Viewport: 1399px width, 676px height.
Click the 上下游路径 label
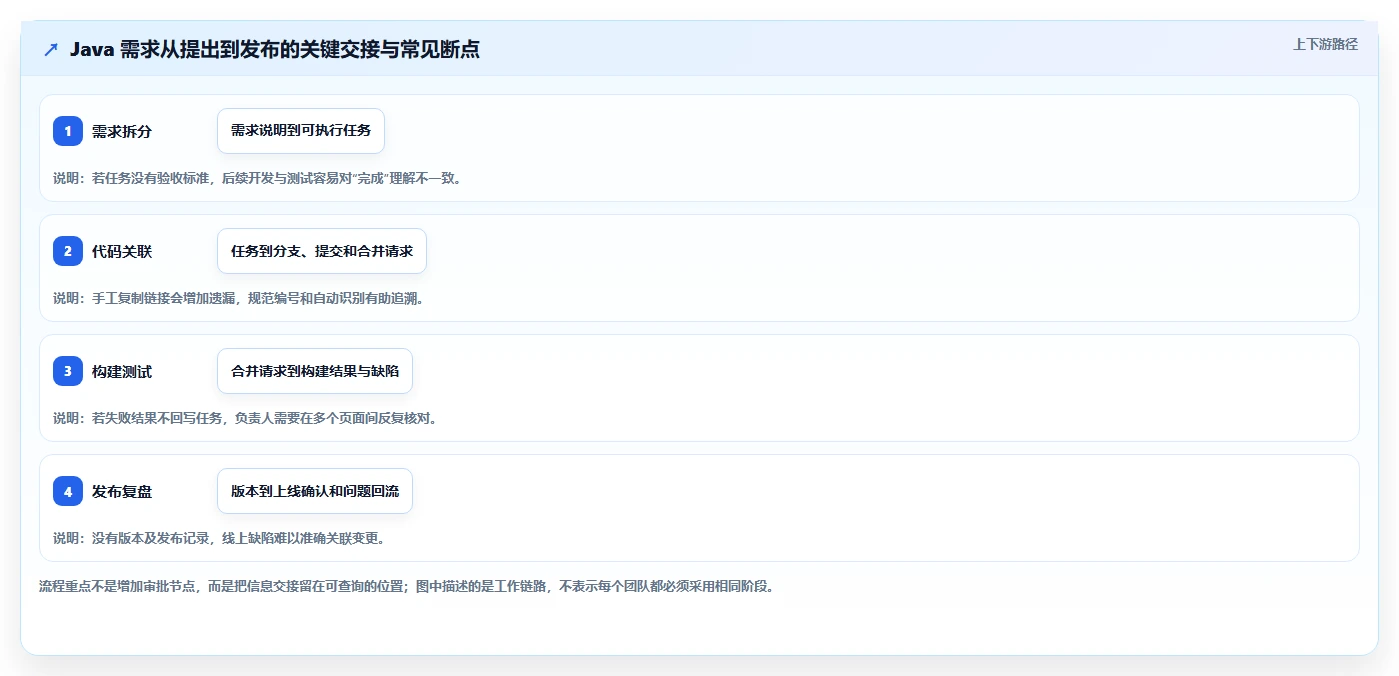[1325, 44]
